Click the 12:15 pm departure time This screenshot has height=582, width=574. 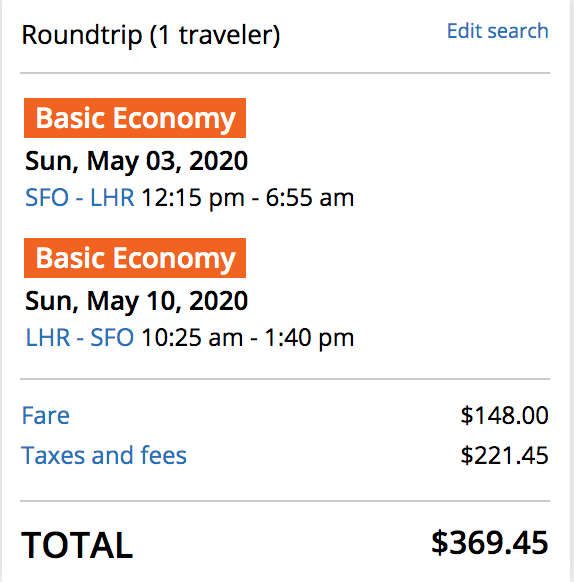click(193, 197)
